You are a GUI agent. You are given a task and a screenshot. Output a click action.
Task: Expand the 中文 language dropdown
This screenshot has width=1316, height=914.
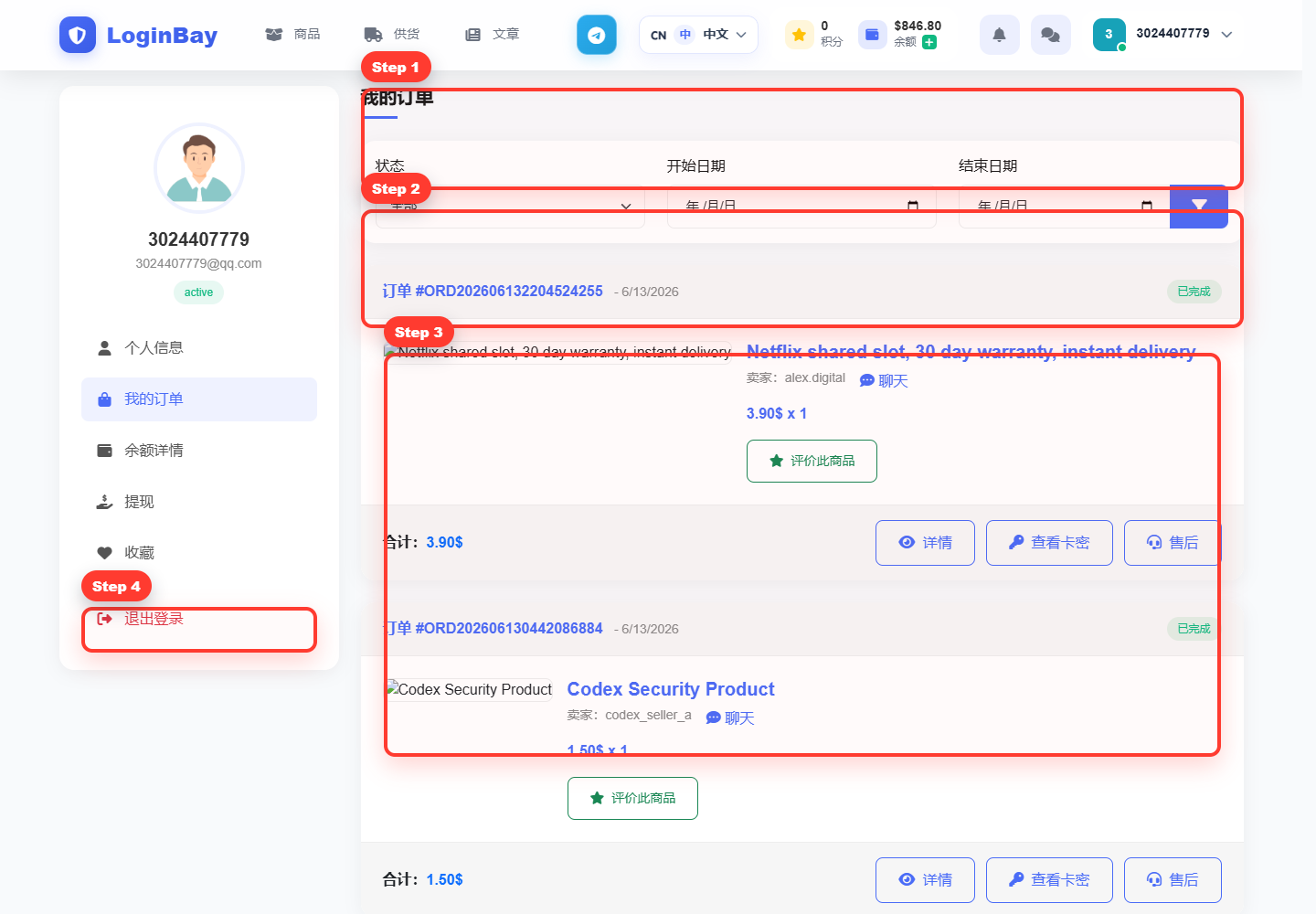[x=698, y=35]
